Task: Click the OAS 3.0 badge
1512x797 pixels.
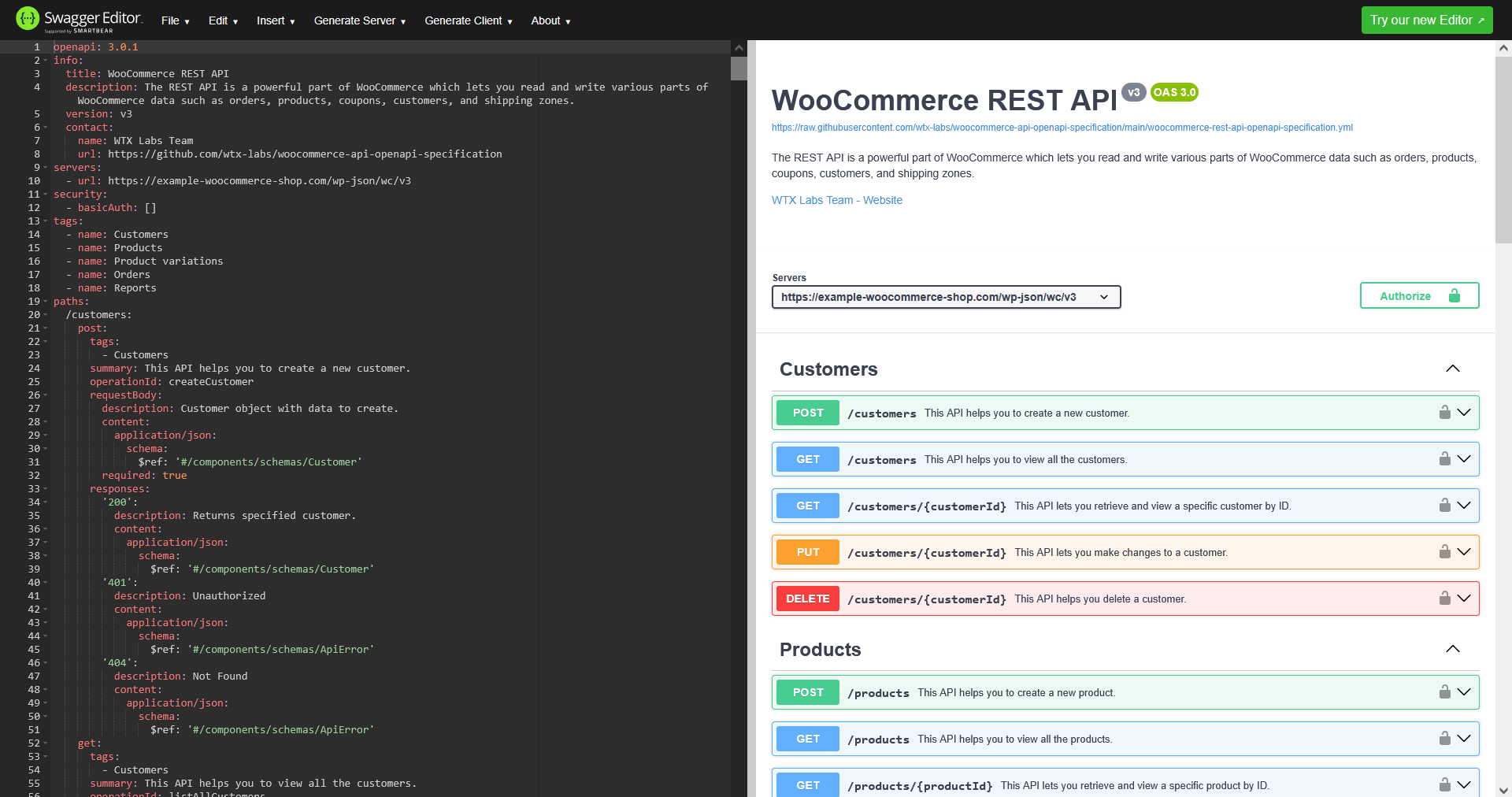Action: (1174, 92)
